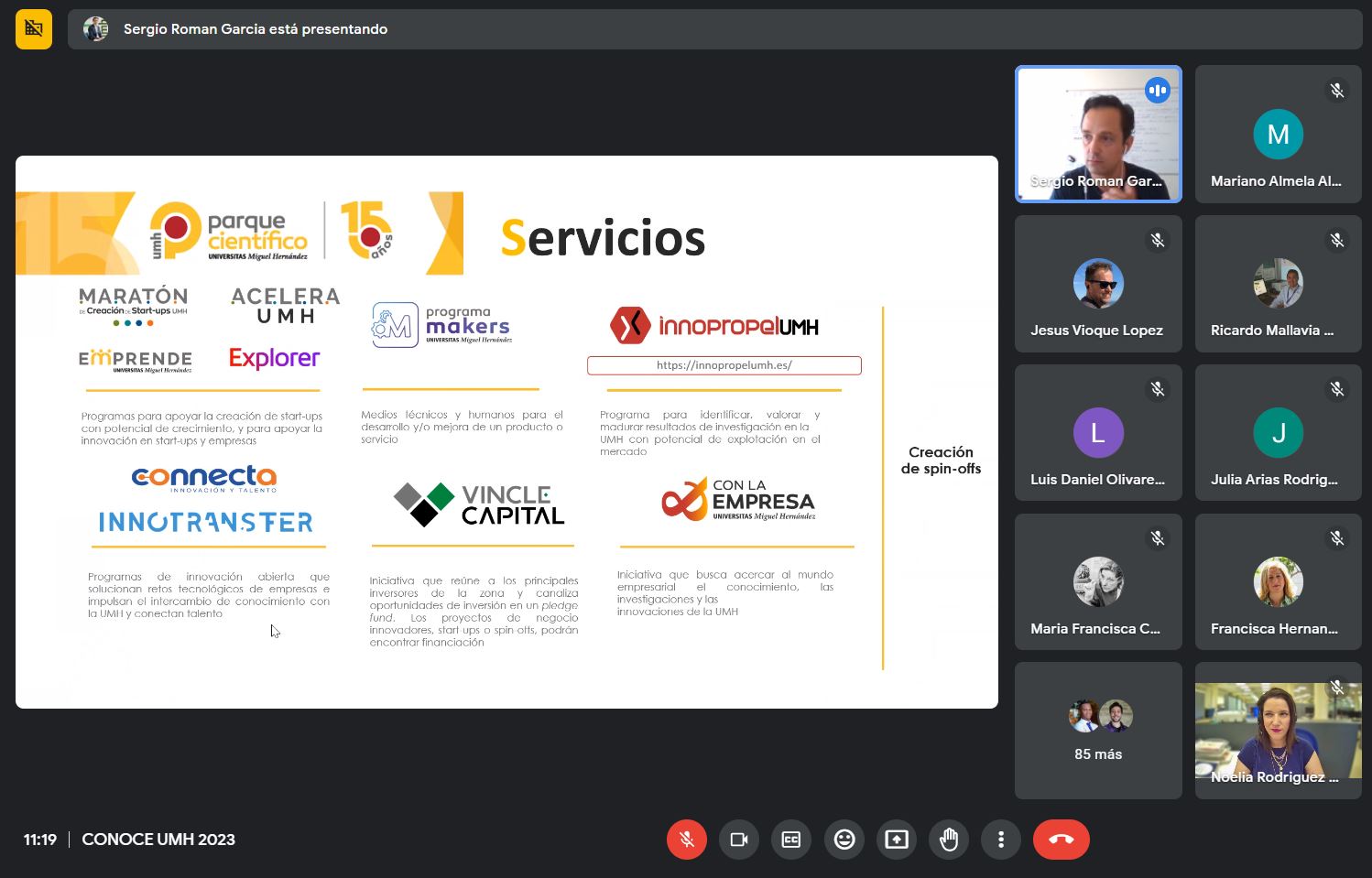Enable closed captions with the CC button

tap(791, 840)
